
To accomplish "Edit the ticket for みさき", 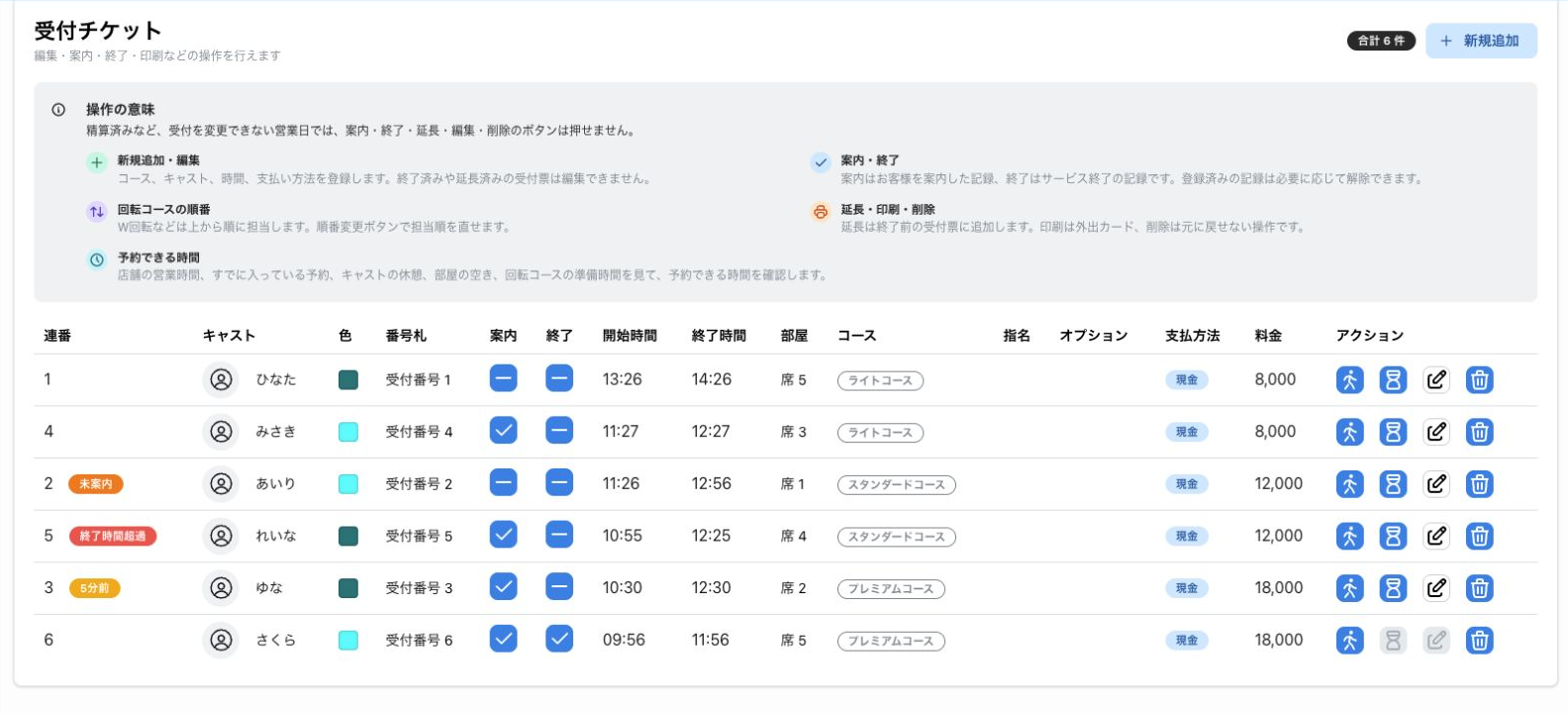I will 1436,432.
